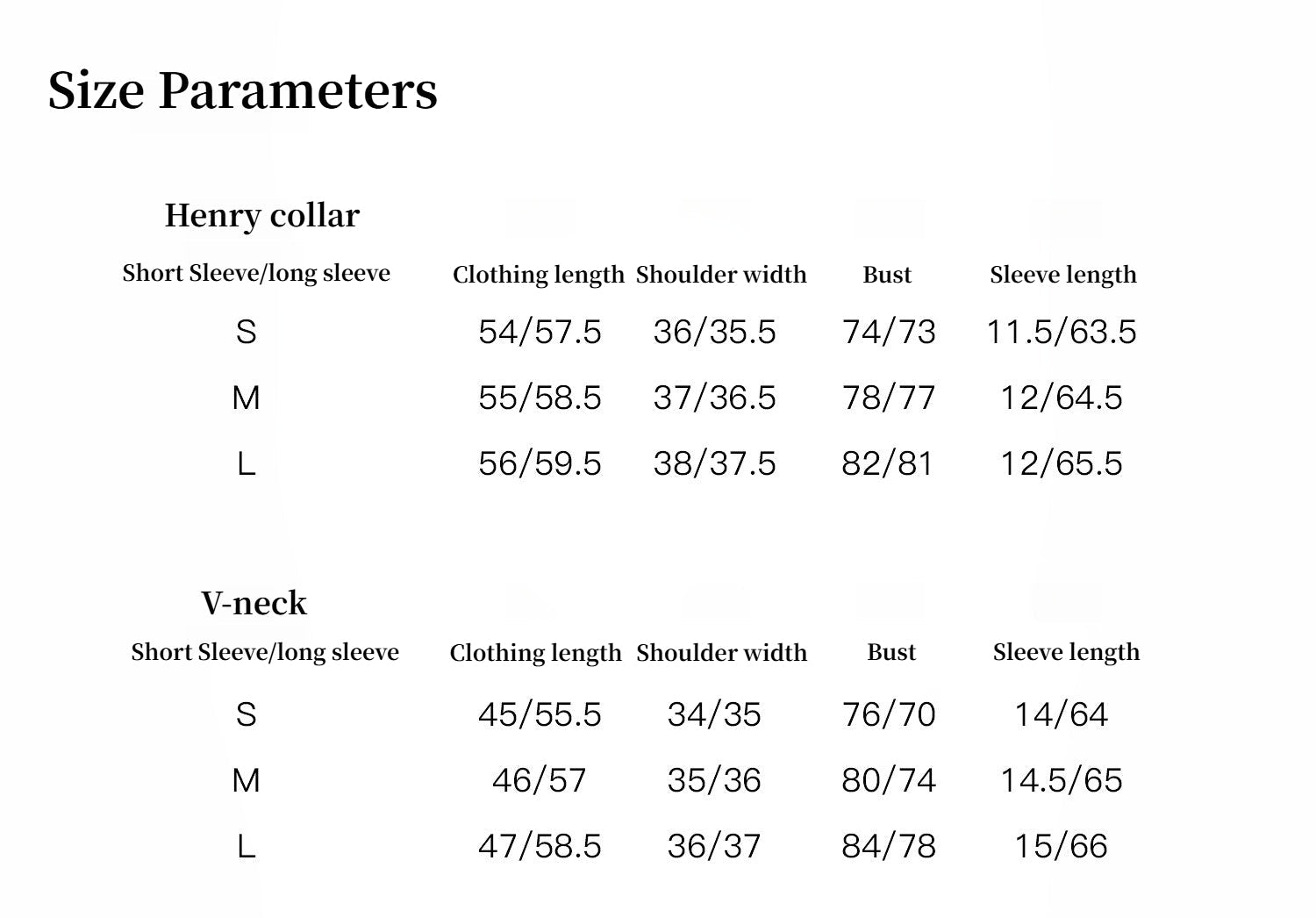Select the 35/36 shoulder width value
The image size is (1316, 918).
(x=714, y=780)
